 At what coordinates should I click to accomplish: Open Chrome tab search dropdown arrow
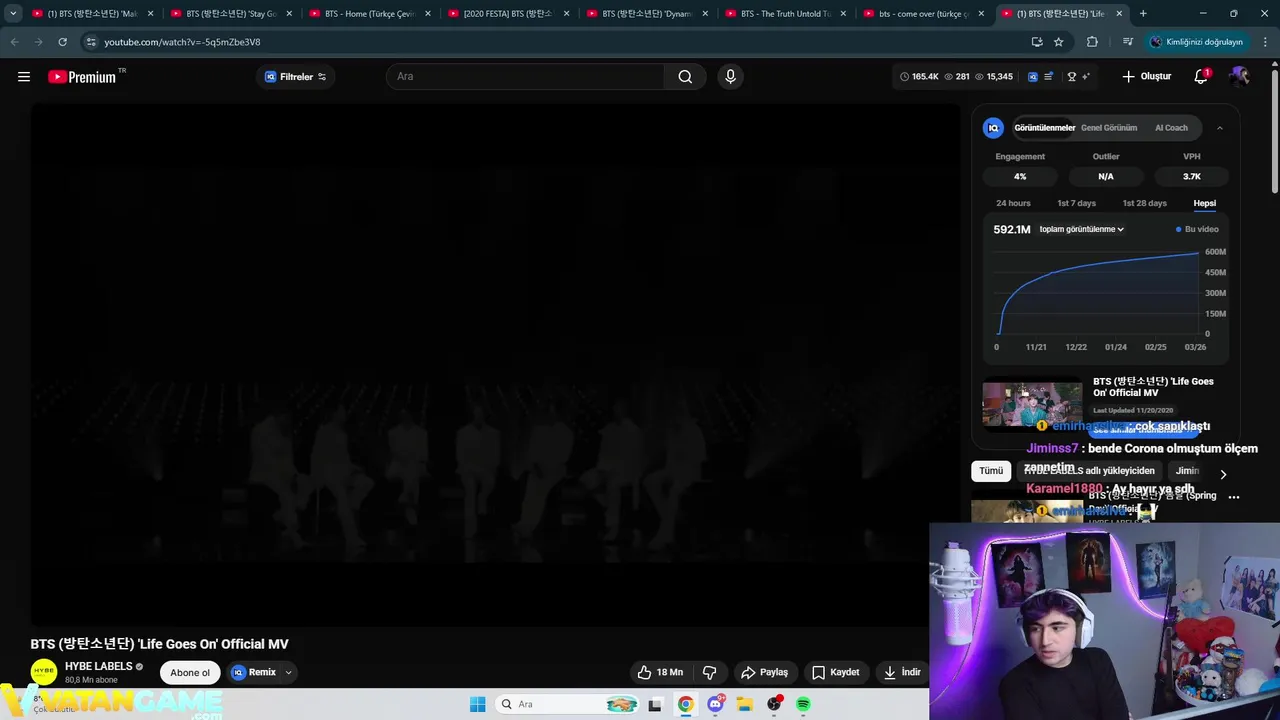[x=13, y=14]
